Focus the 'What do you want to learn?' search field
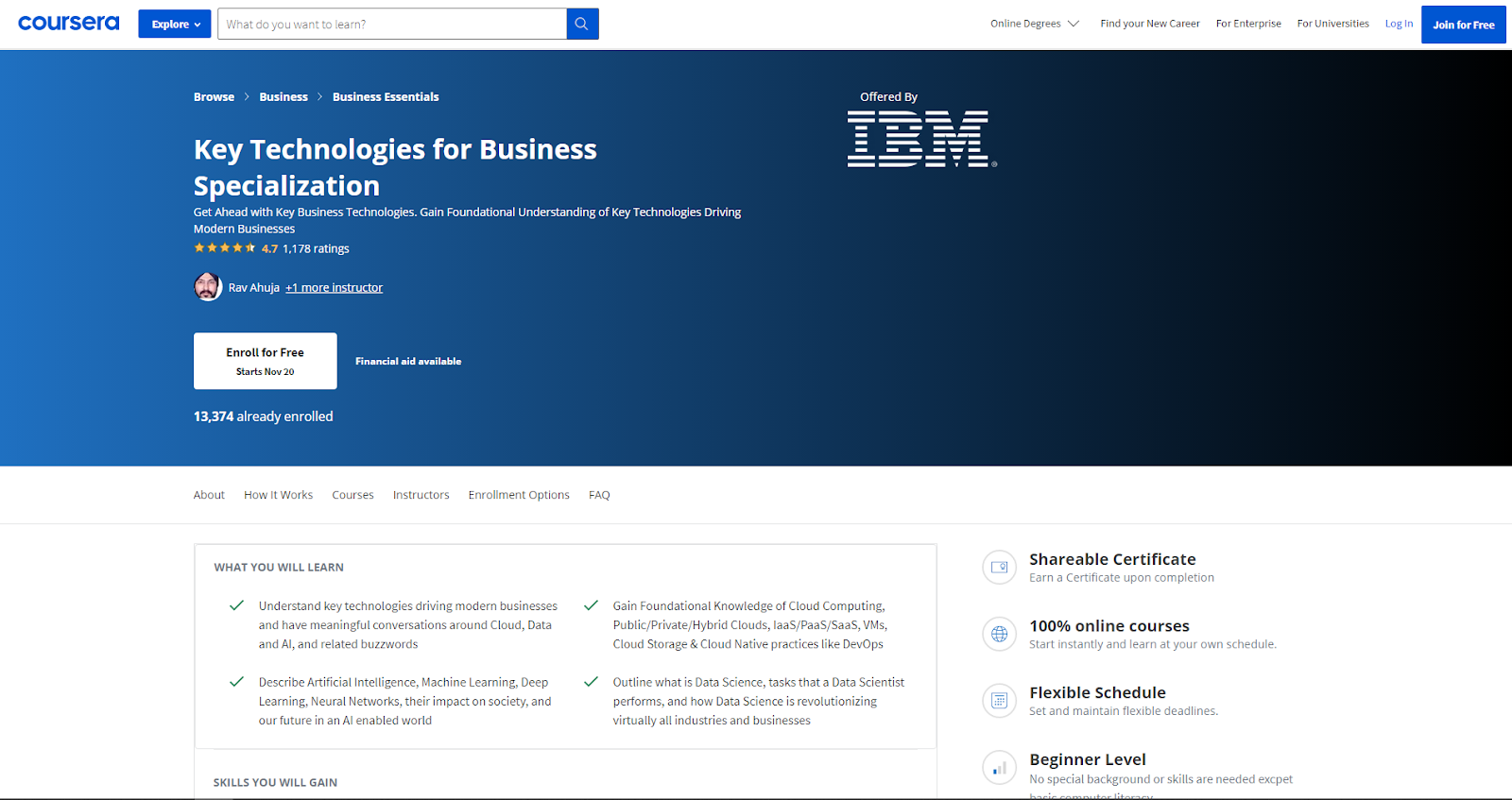 click(392, 24)
